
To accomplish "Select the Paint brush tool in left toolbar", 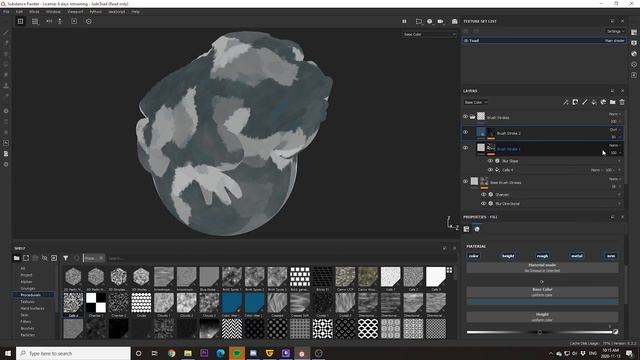I will point(6,33).
